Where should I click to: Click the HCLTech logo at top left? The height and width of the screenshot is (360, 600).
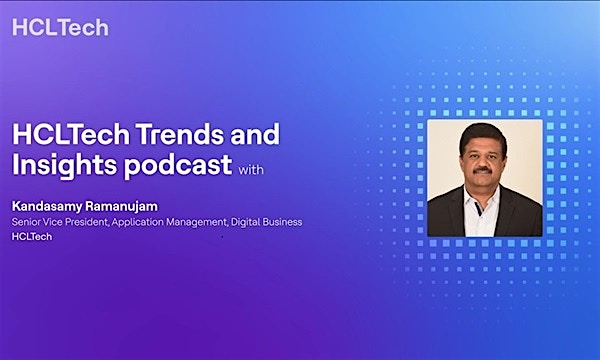pyautogui.click(x=60, y=28)
